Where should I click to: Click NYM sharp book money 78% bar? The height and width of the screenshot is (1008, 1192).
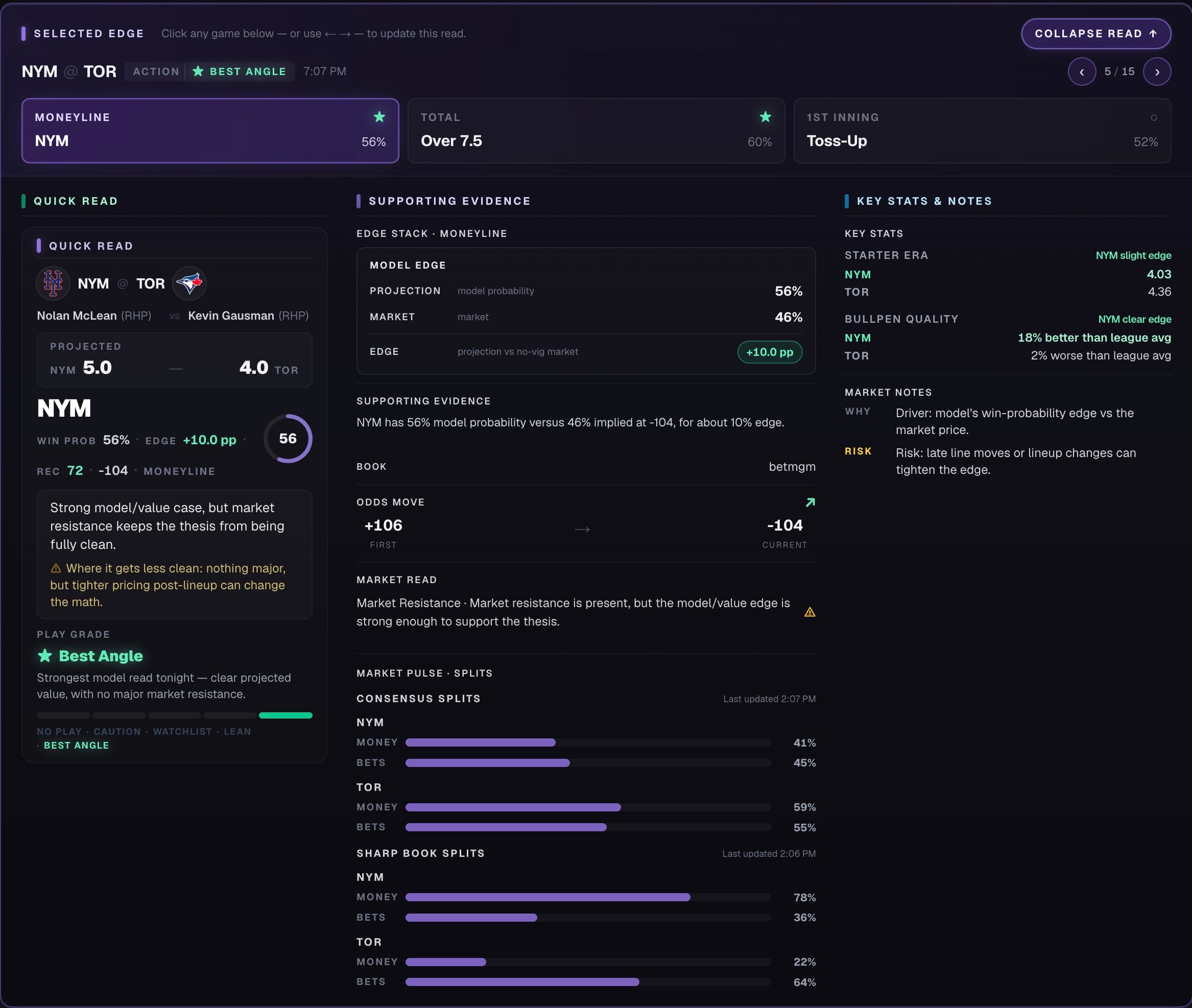click(588, 897)
